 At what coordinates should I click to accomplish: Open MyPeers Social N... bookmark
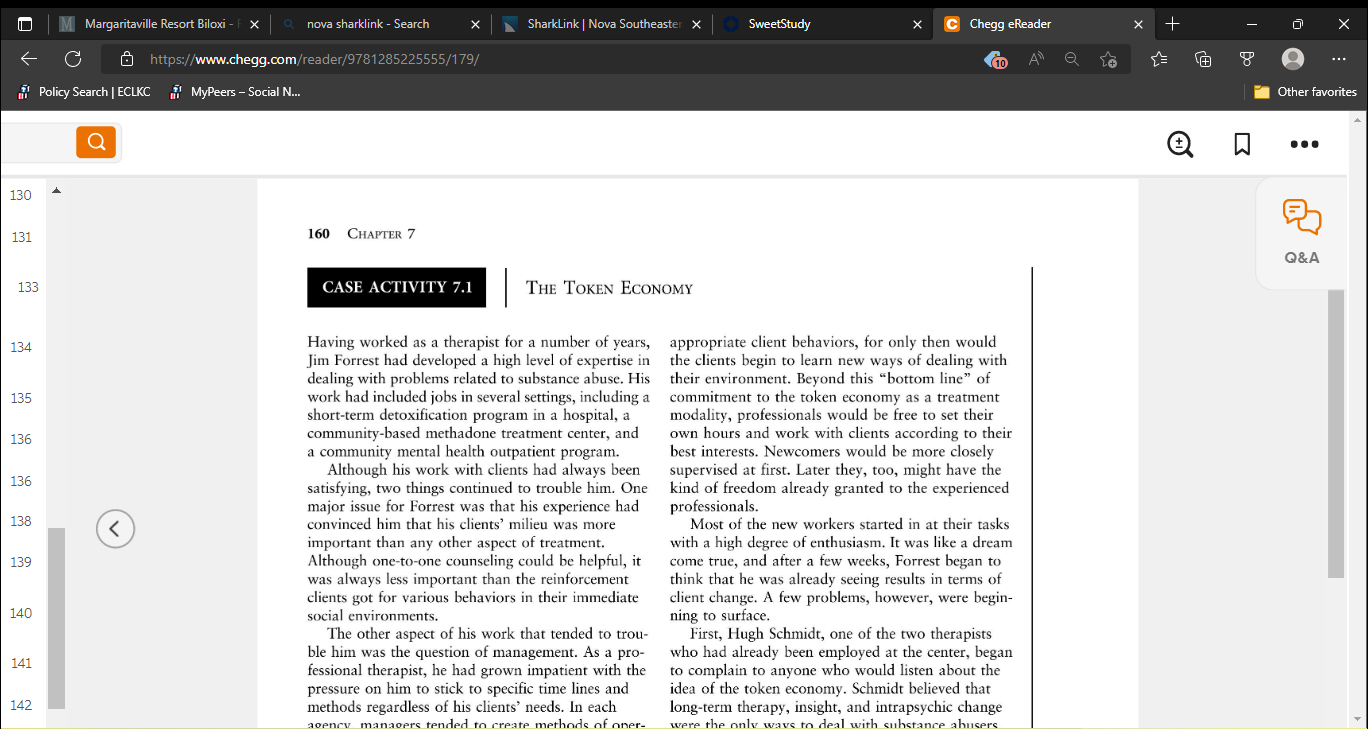coord(235,92)
